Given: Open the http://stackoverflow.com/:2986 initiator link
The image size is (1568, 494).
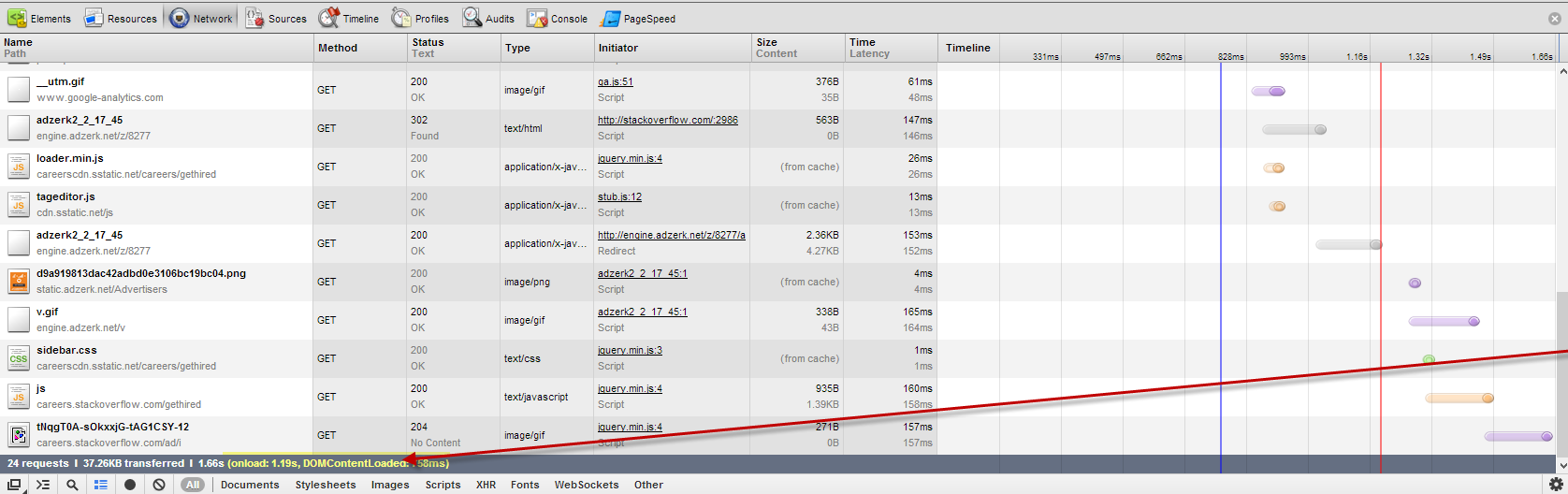Looking at the screenshot, I should click(668, 120).
